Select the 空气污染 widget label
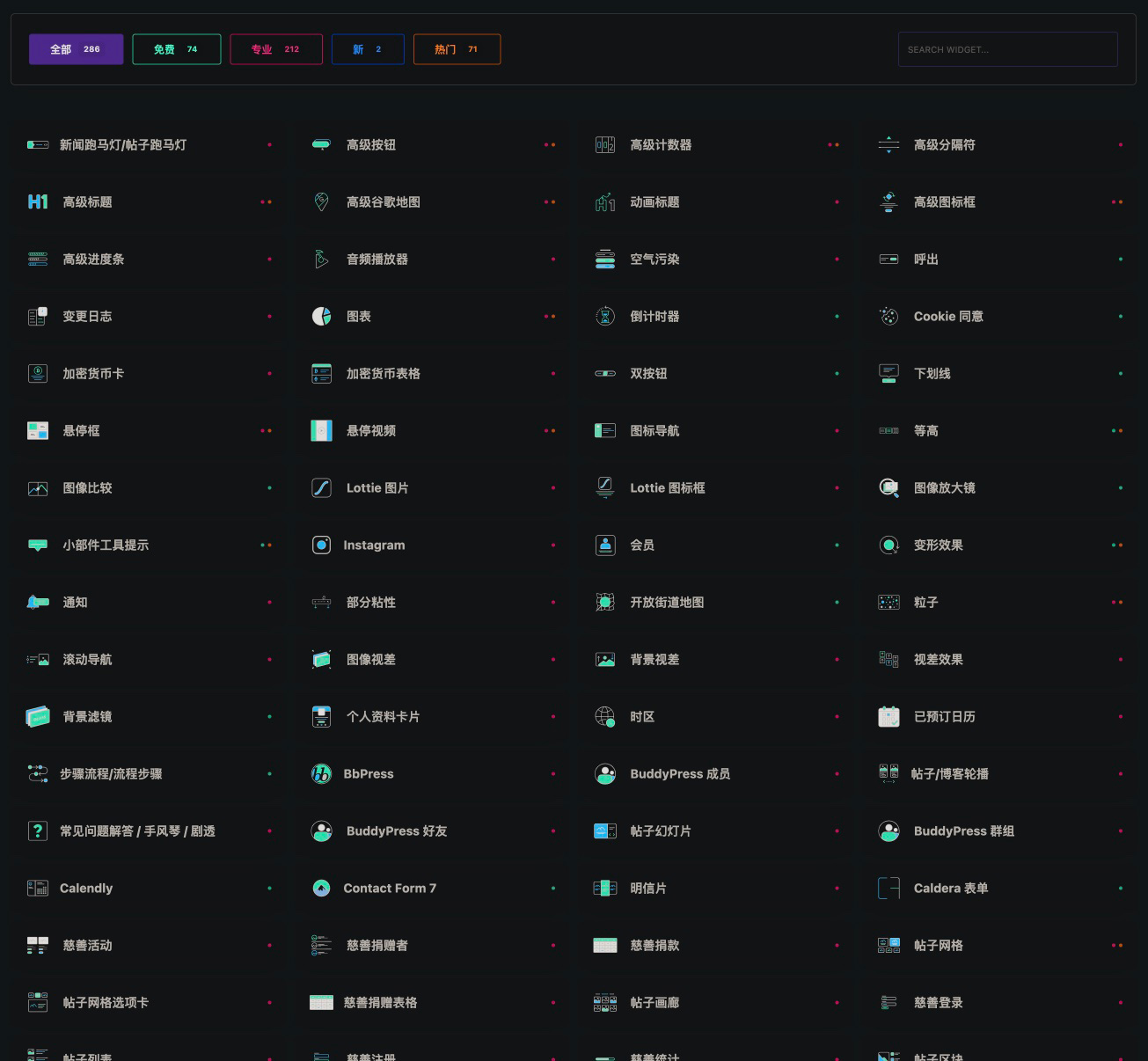The width and height of the screenshot is (1148, 1061). pyautogui.click(x=654, y=259)
